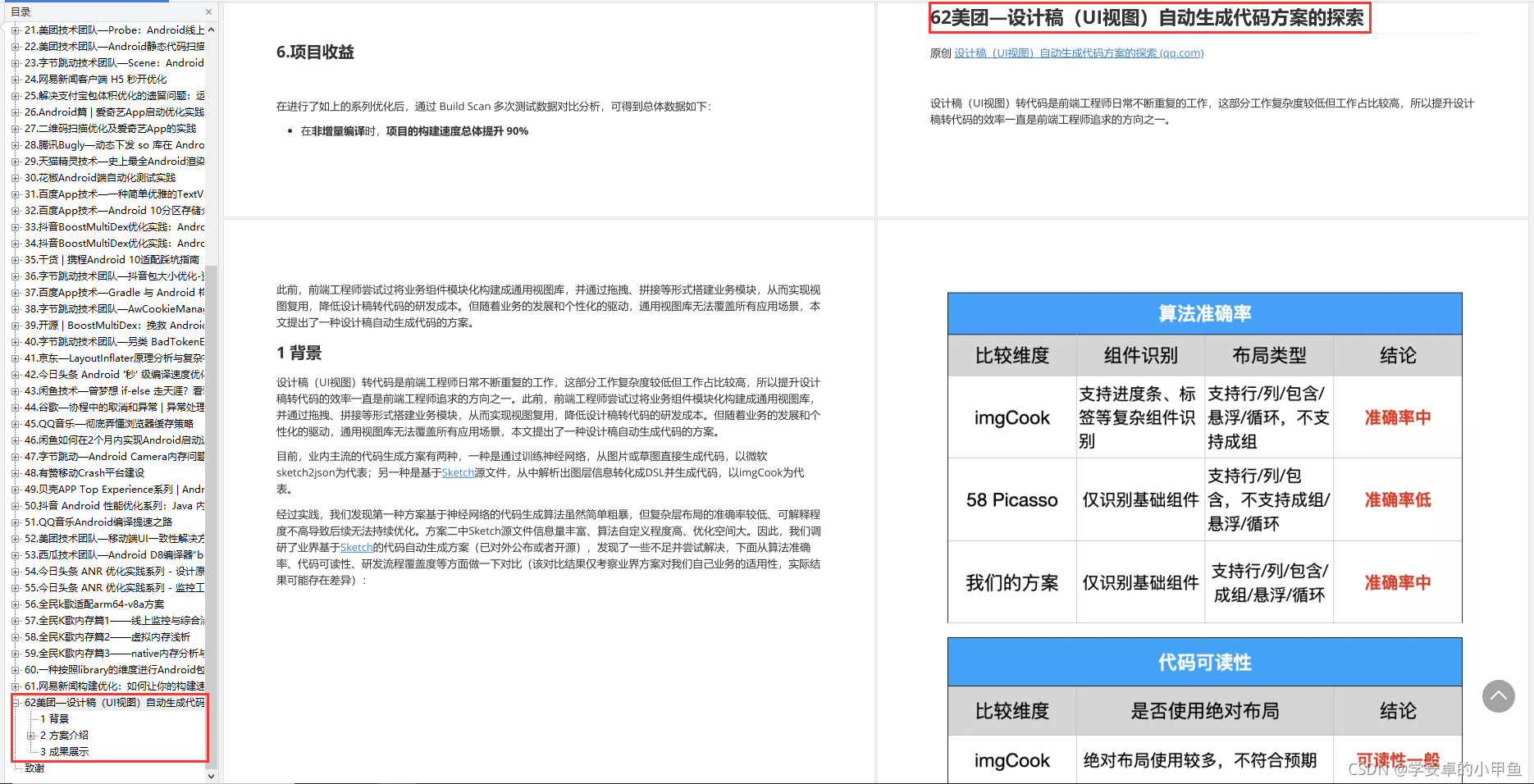Click the 58 Picasso table cell
This screenshot has width=1534, height=784.
point(1012,500)
